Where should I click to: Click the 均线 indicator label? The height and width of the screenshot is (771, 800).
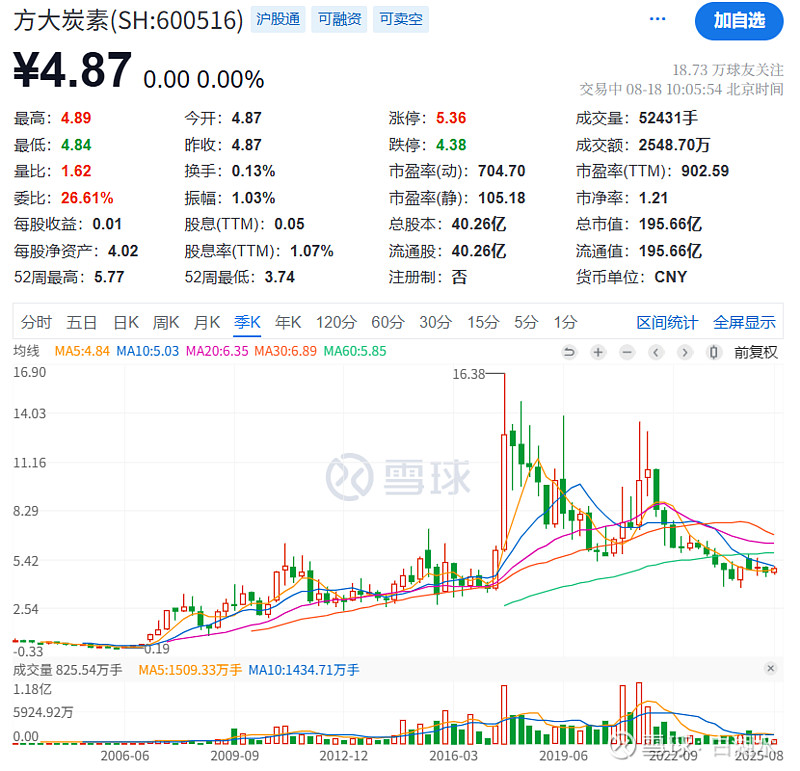coord(26,351)
